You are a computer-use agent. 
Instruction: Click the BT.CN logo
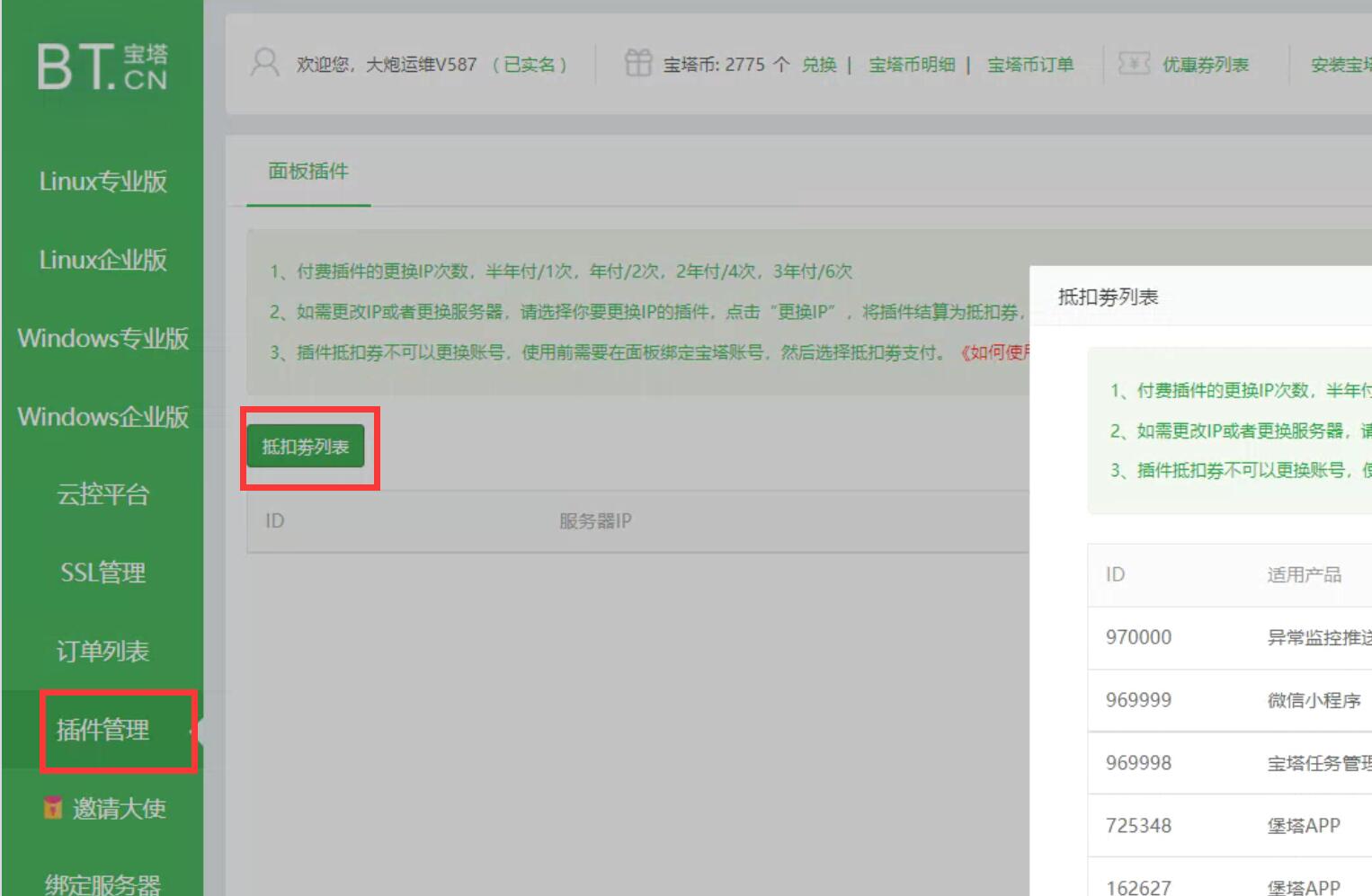[102, 67]
